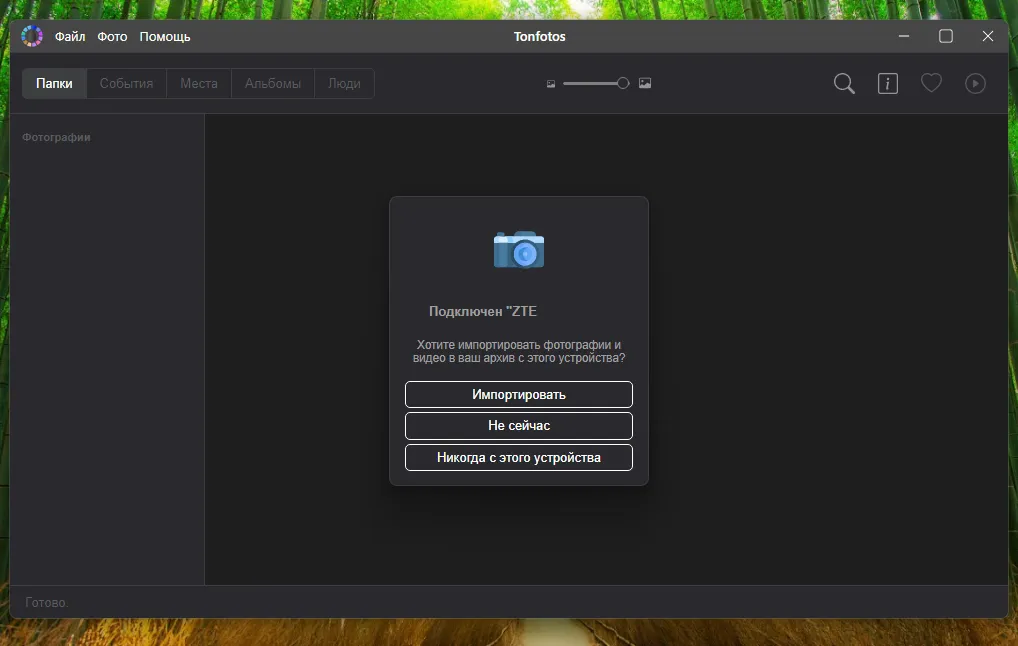This screenshot has height=646, width=1018.
Task: Open the search magnifier tool
Action: pos(844,84)
